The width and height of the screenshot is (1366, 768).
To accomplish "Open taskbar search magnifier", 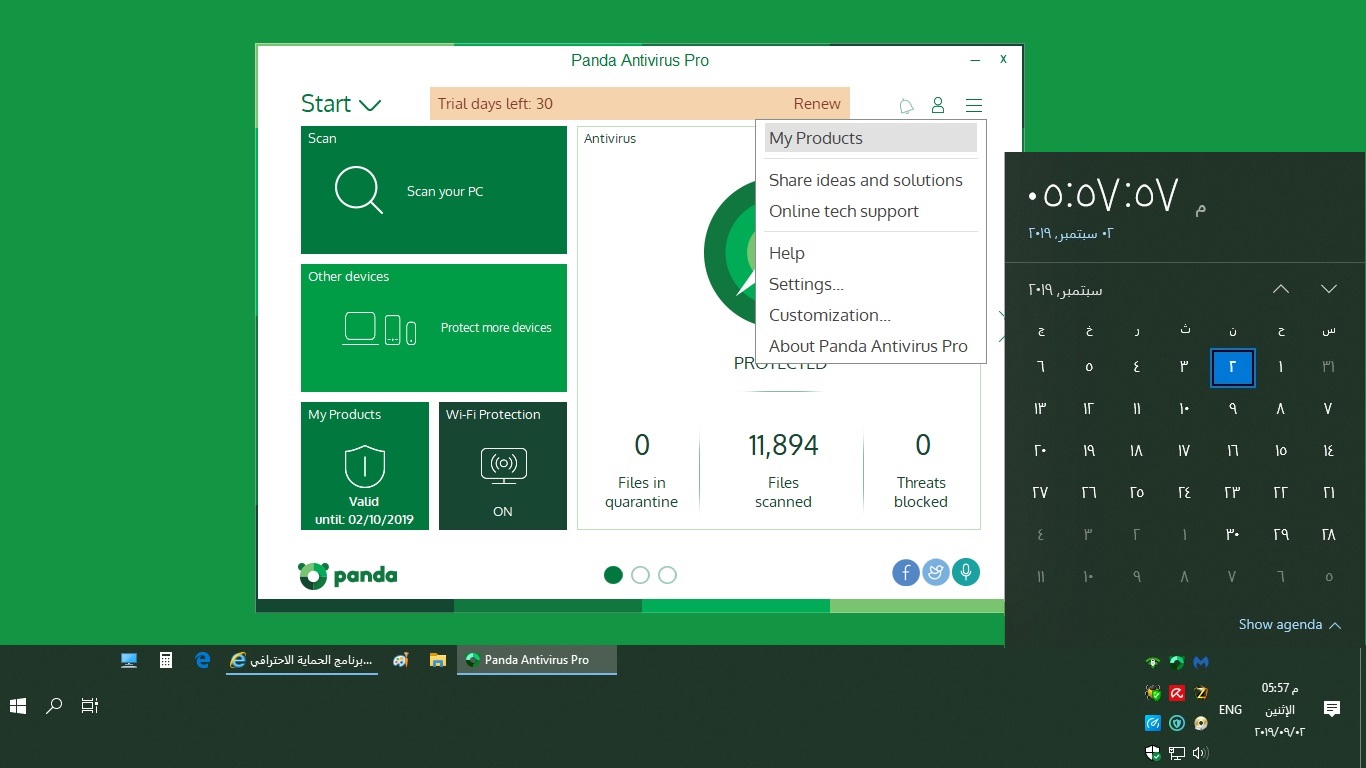I will pos(54,706).
